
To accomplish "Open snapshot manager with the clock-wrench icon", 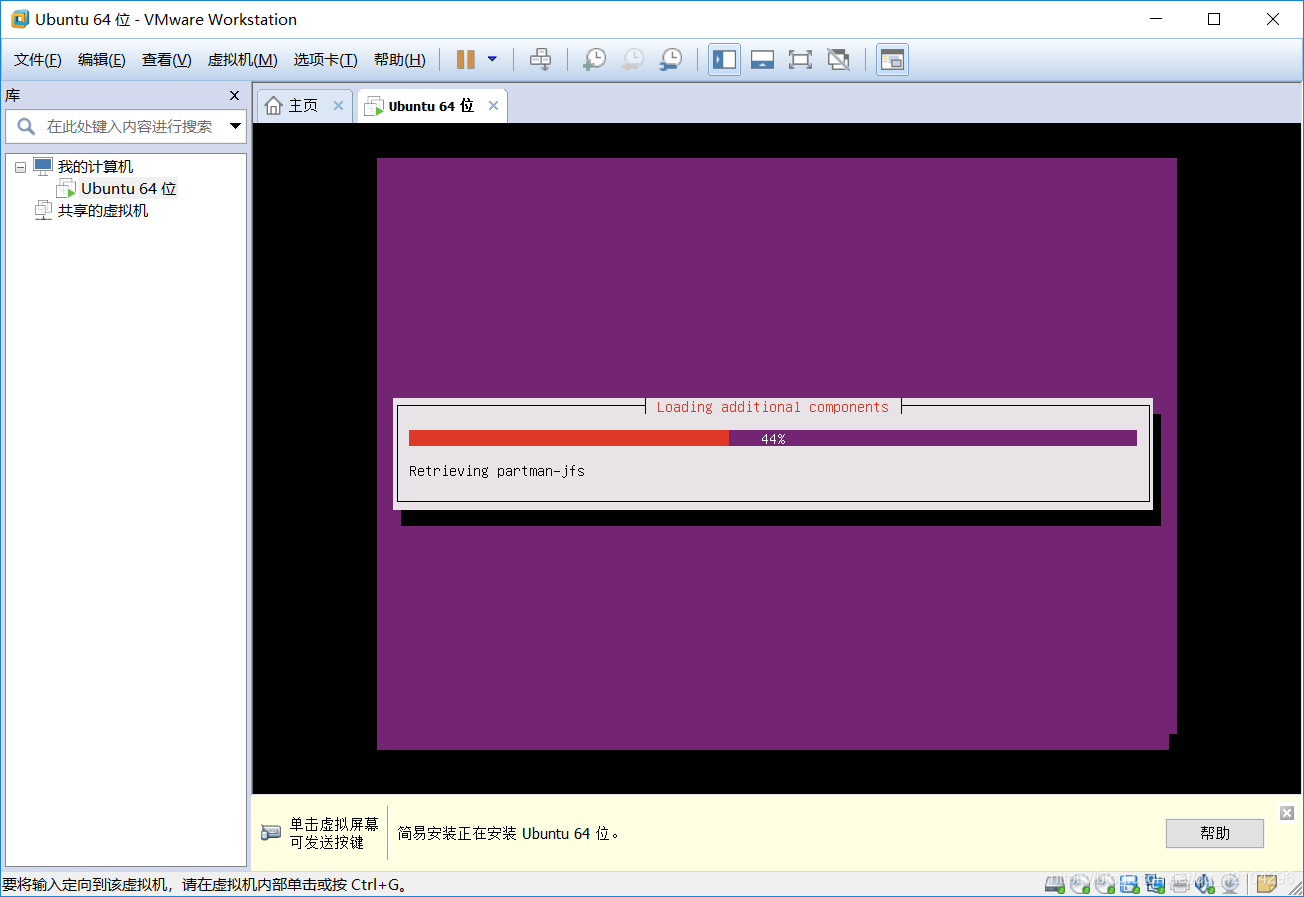I will coord(671,60).
